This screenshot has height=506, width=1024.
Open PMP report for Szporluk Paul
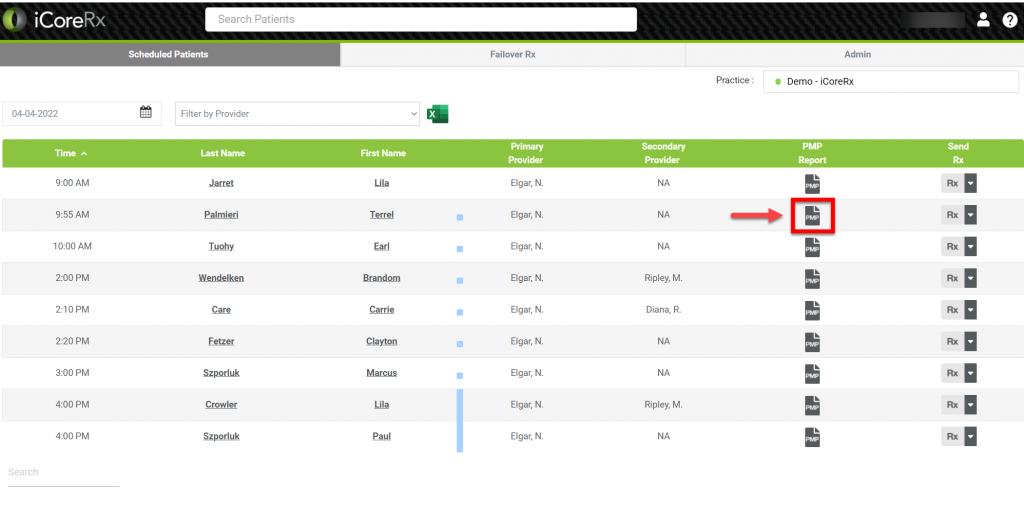[x=812, y=437]
